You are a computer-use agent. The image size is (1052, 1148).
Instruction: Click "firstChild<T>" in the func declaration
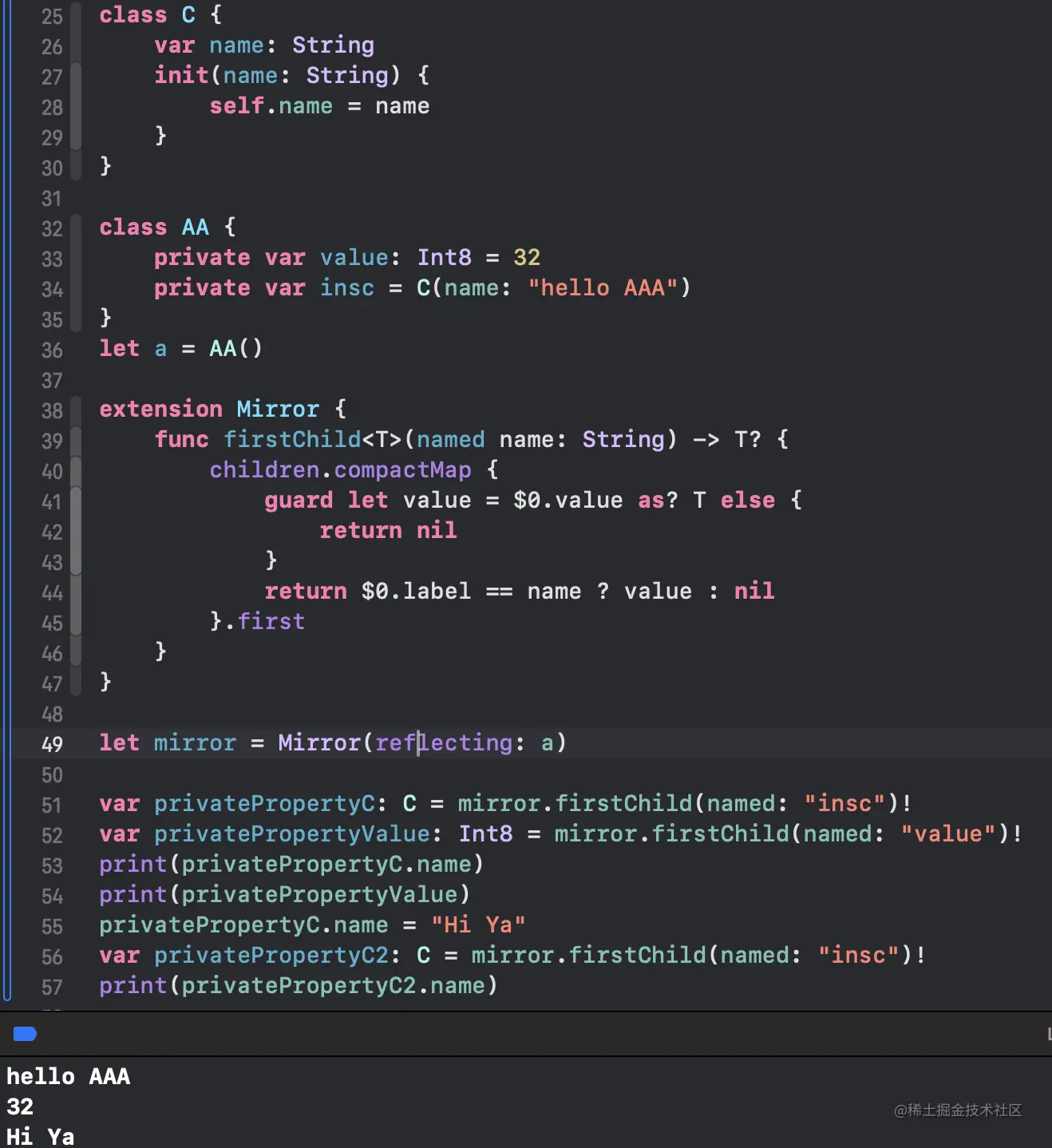tap(313, 440)
